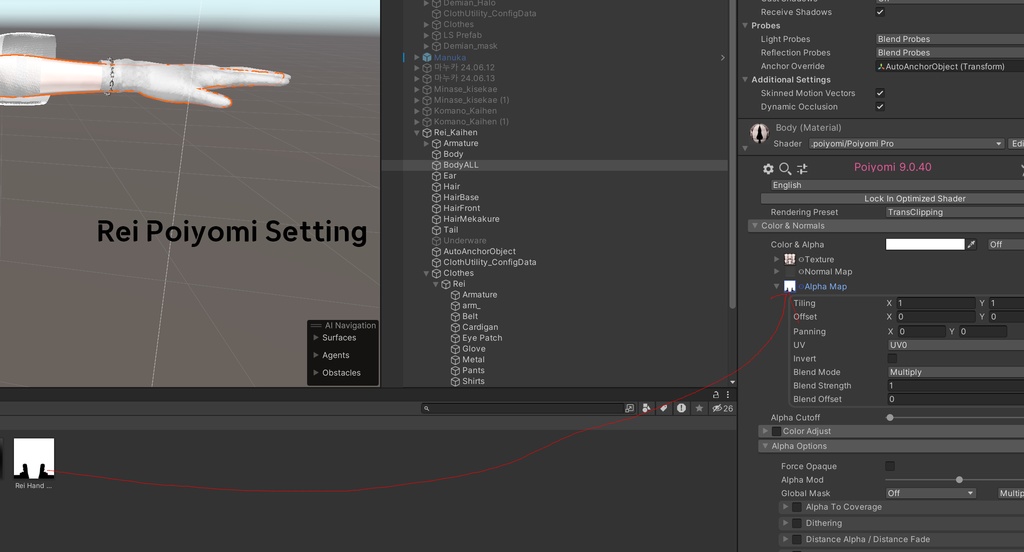Screen dimensions: 1024x552
Task: Click the Alpha Cutoff slider handle
Action: [x=889, y=417]
